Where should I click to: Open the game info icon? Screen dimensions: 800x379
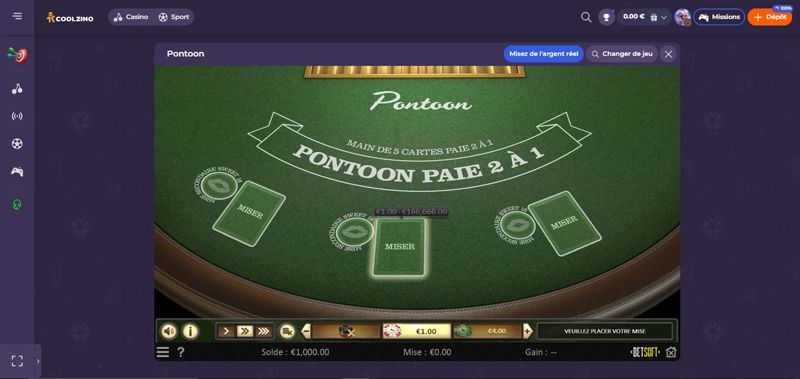pyautogui.click(x=190, y=331)
